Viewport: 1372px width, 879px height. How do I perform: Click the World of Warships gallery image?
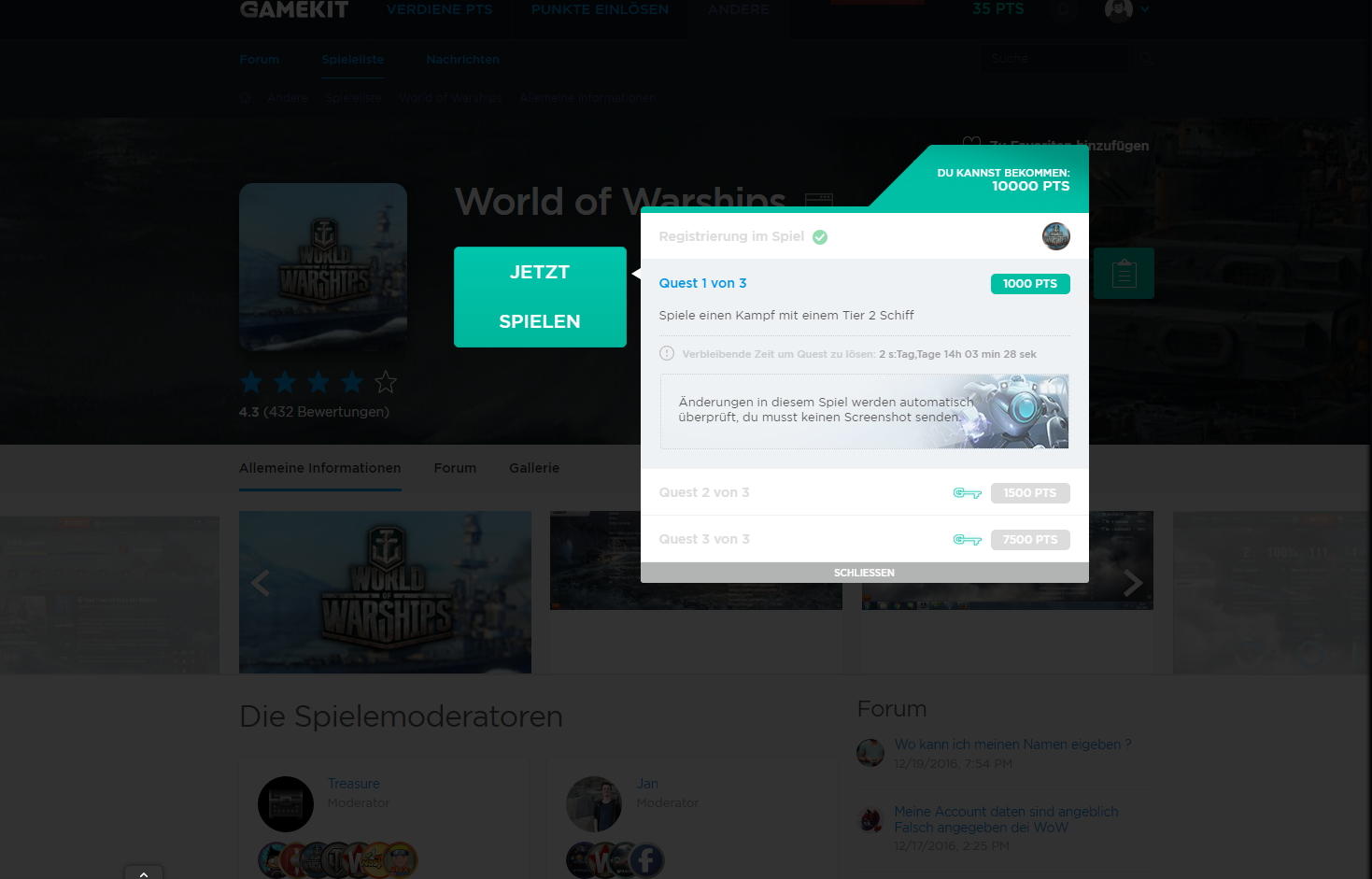[x=385, y=592]
